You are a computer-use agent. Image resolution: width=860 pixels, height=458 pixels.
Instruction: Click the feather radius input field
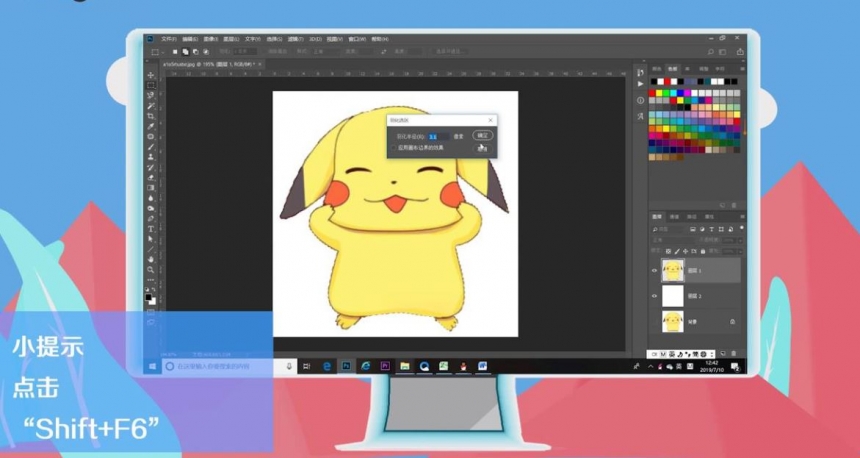439,136
